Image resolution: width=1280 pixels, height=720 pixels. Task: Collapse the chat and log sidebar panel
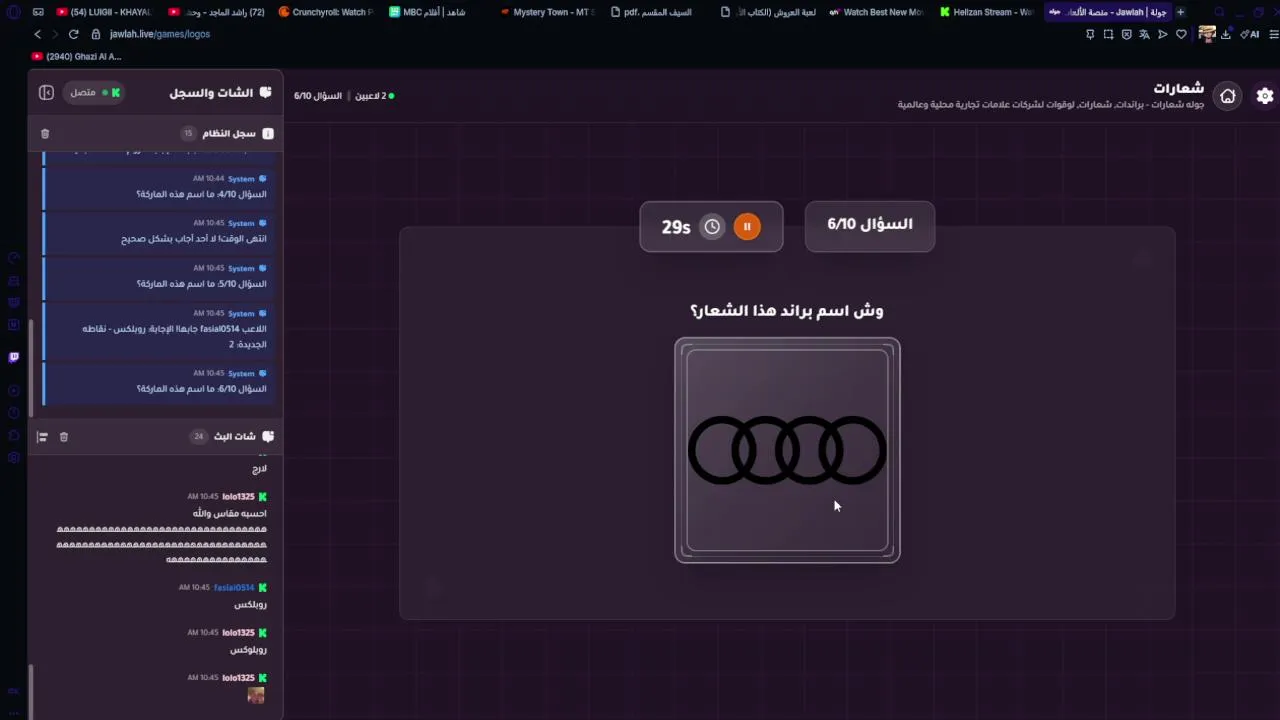click(46, 92)
